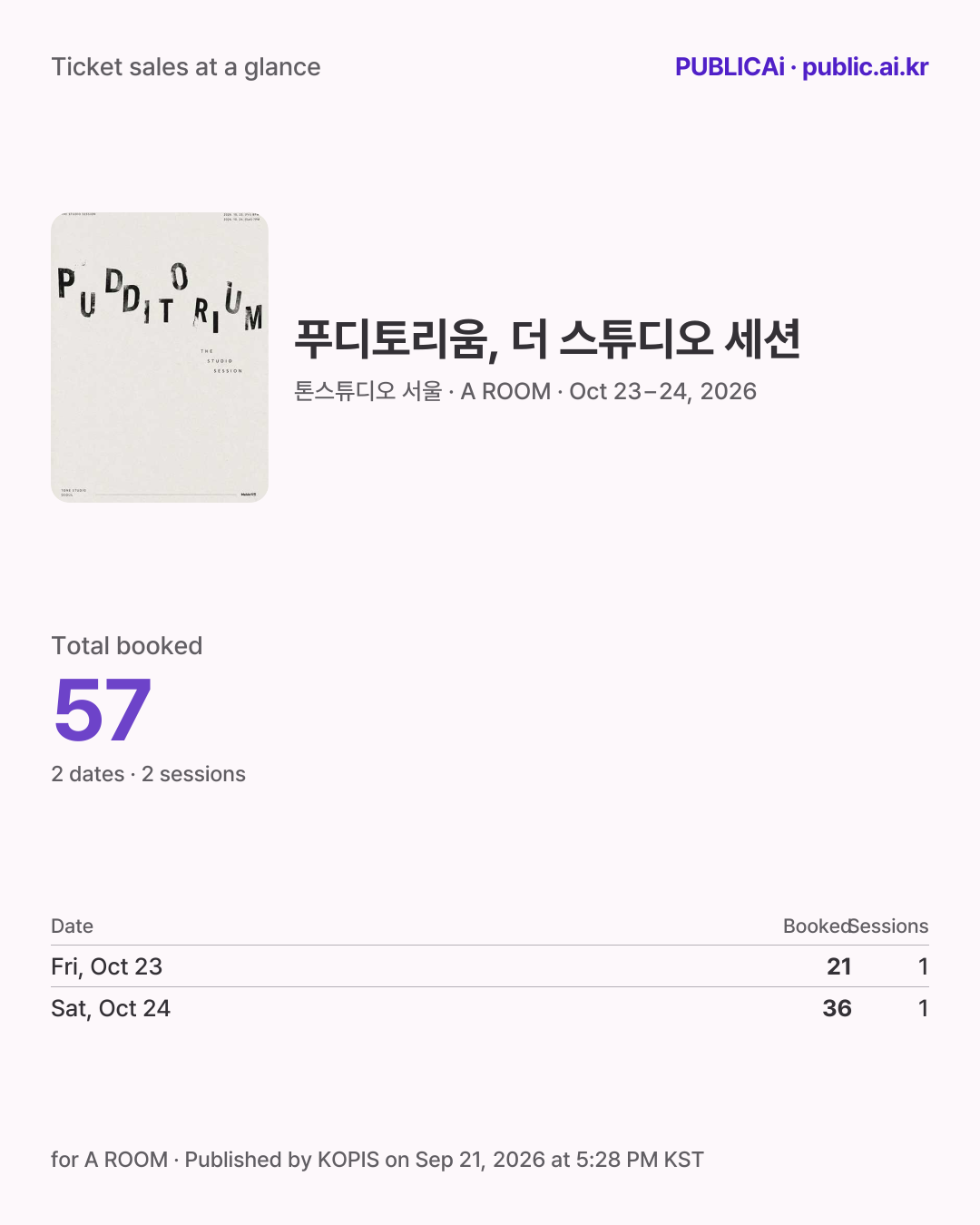Select the event title 푸디토리움, 더 스튜디오 세션
Viewport: 980px width, 1225px height.
[x=547, y=339]
